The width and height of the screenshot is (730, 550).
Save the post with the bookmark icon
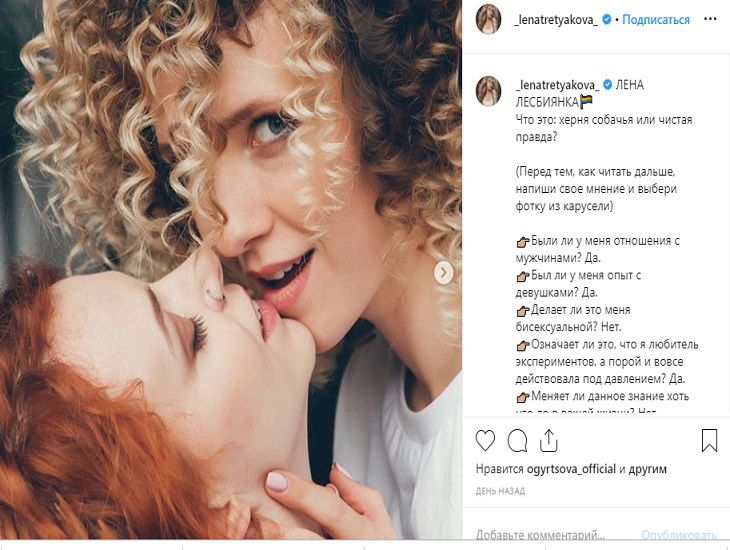point(708,440)
